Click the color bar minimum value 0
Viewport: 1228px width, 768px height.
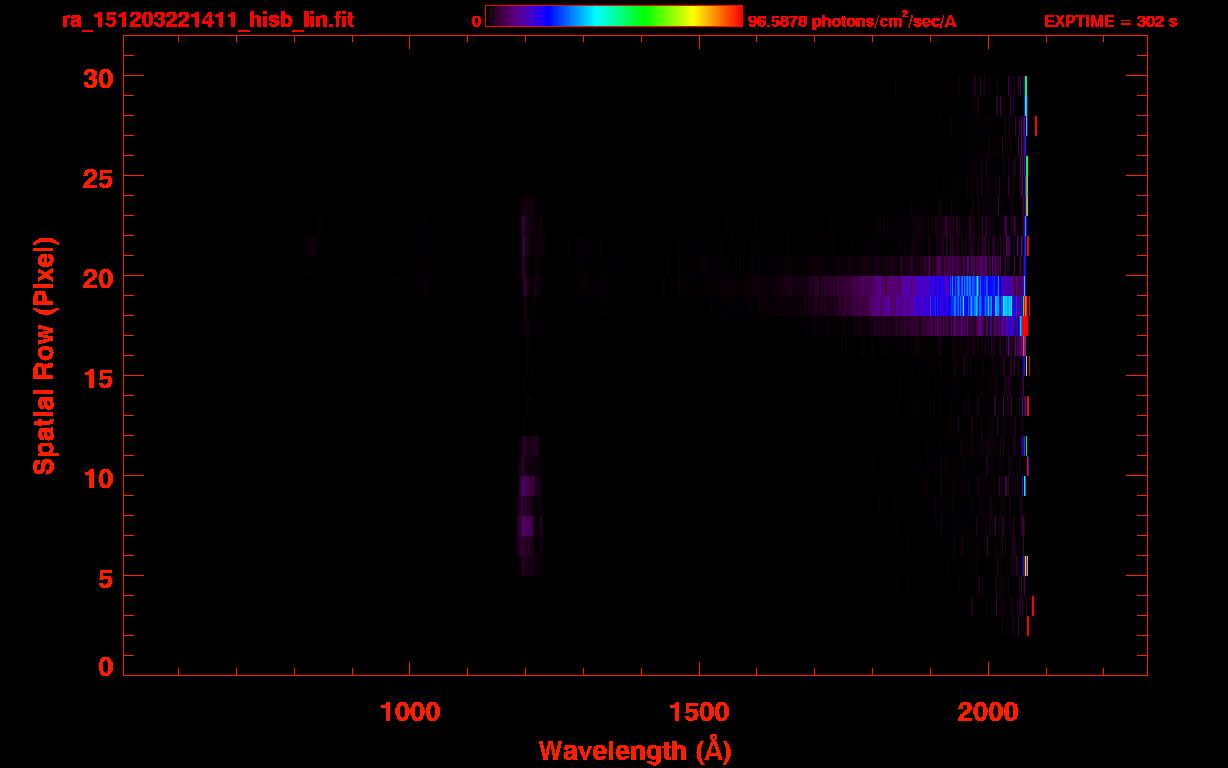tap(476, 22)
